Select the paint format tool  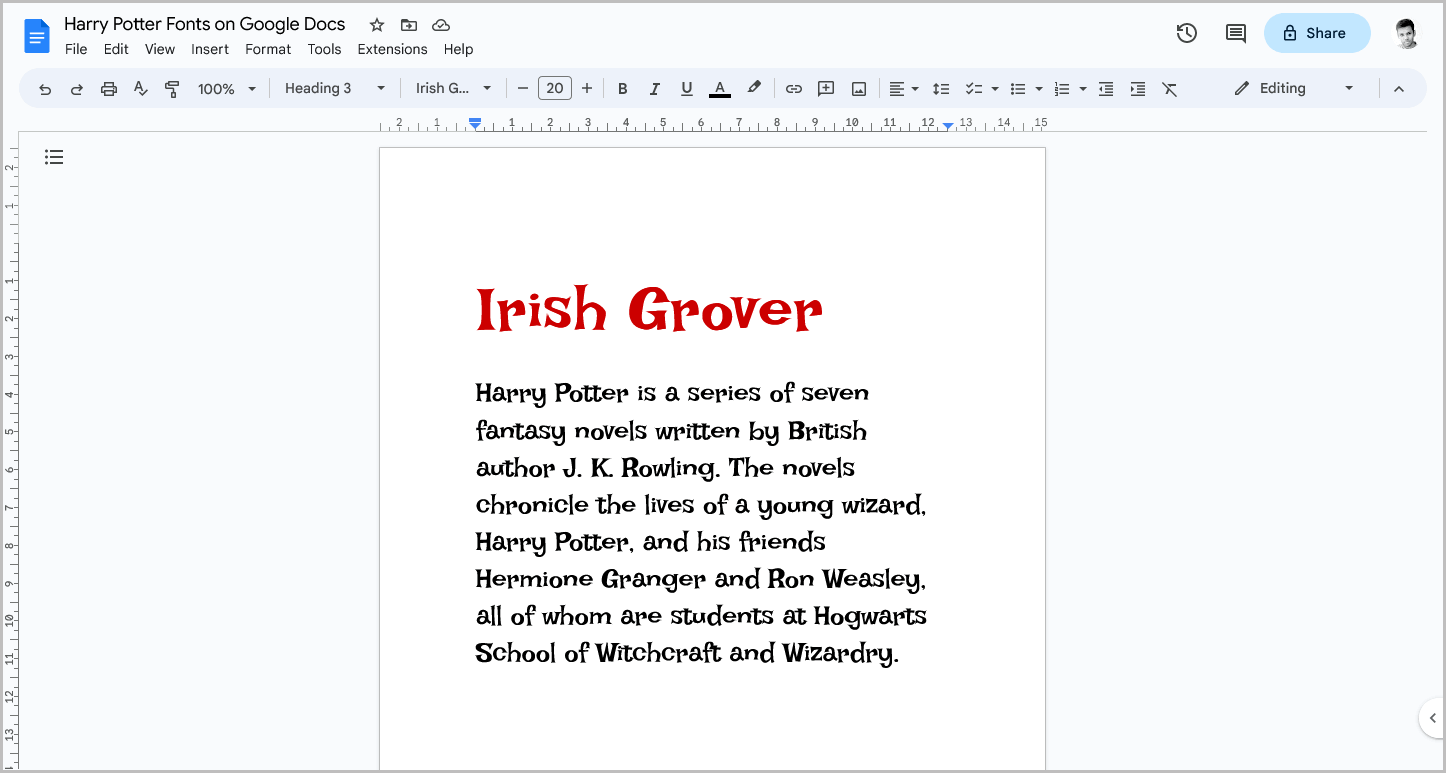(x=172, y=88)
